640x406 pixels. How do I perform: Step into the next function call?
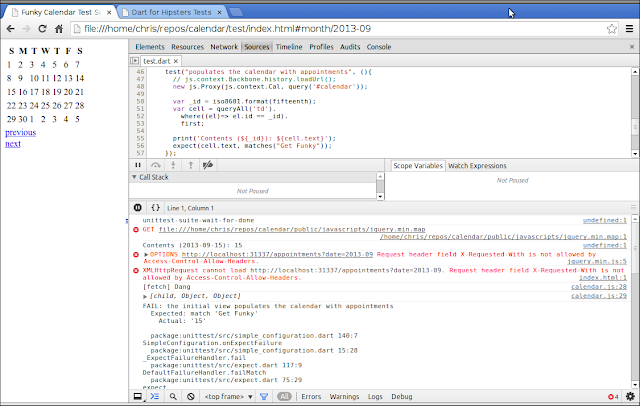tap(173, 165)
